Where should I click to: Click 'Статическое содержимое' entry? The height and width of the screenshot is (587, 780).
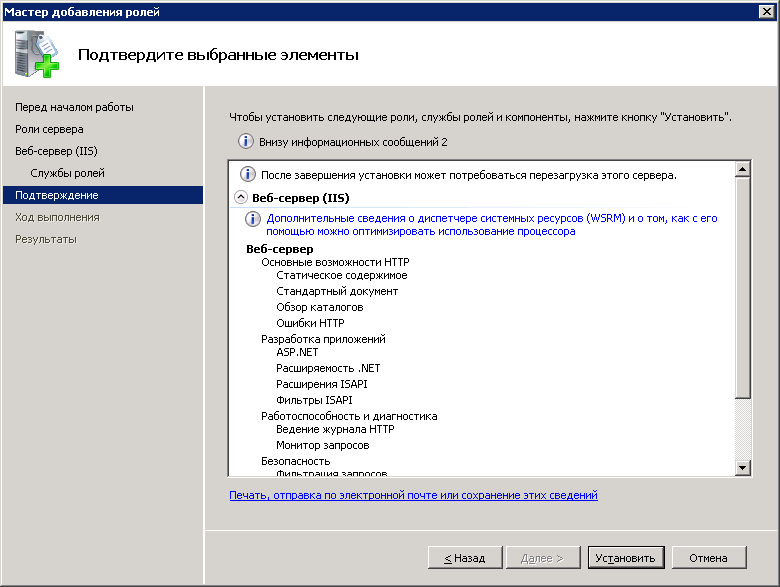[x=342, y=275]
